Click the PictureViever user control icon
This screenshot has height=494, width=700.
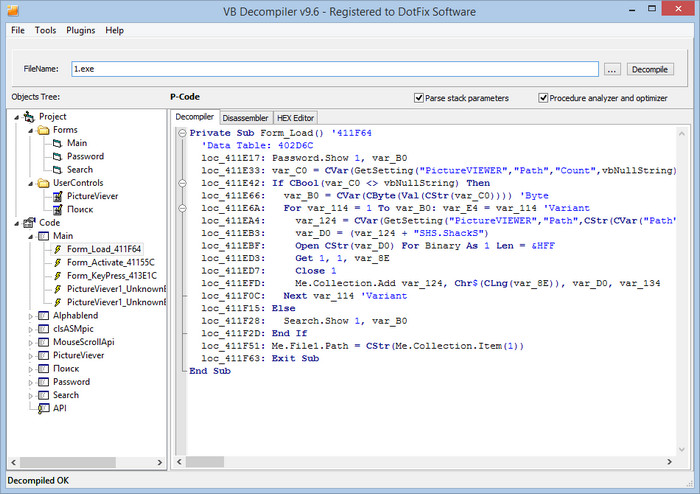58,196
